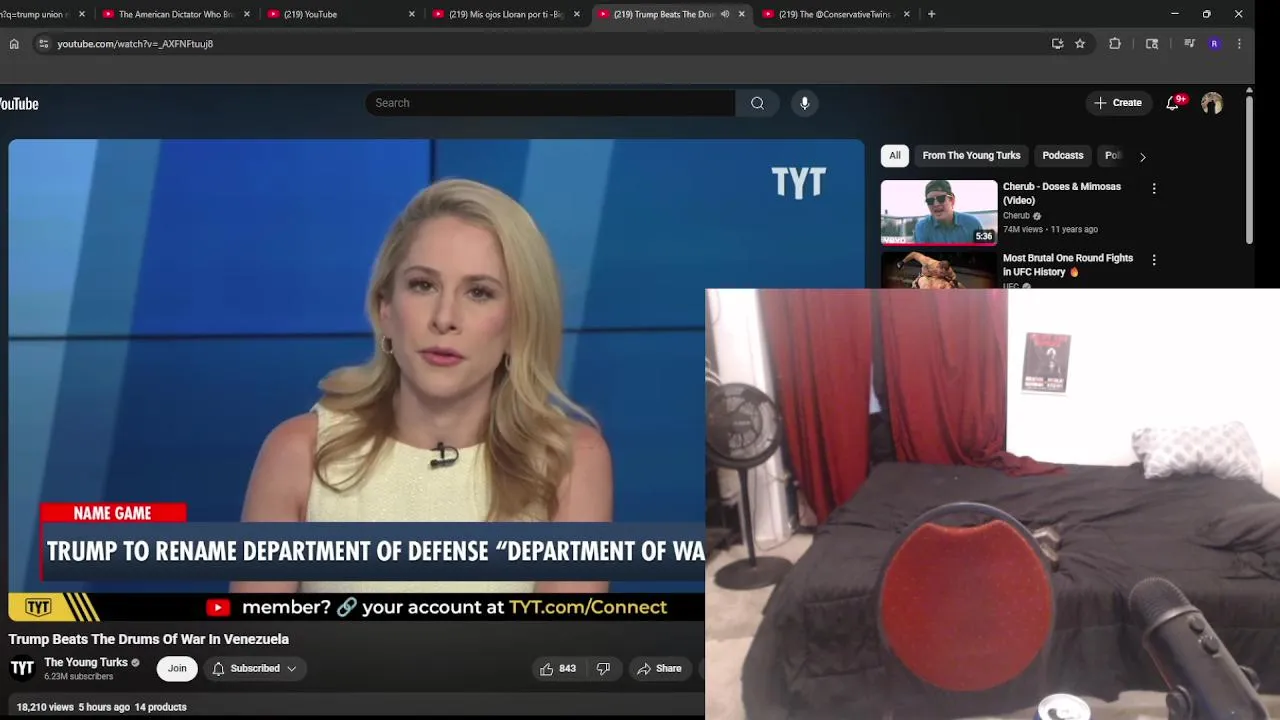Open The Young Turks channel name link
Image resolution: width=1280 pixels, height=720 pixels.
tap(86, 662)
